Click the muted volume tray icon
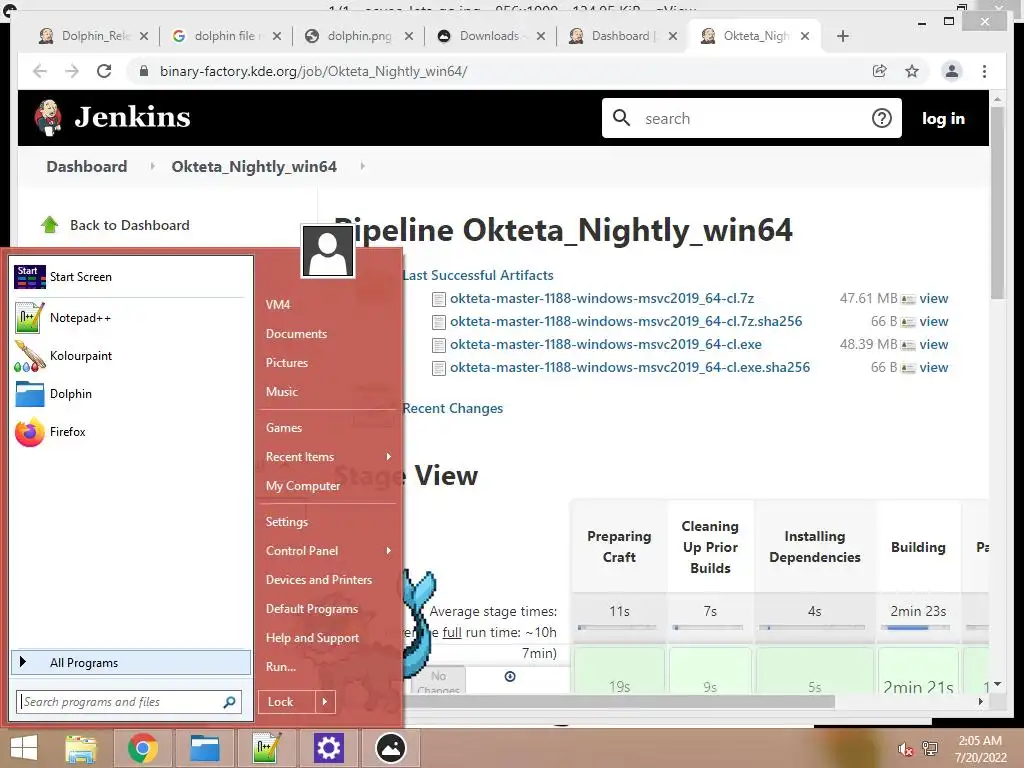This screenshot has width=1024, height=768. coord(906,749)
